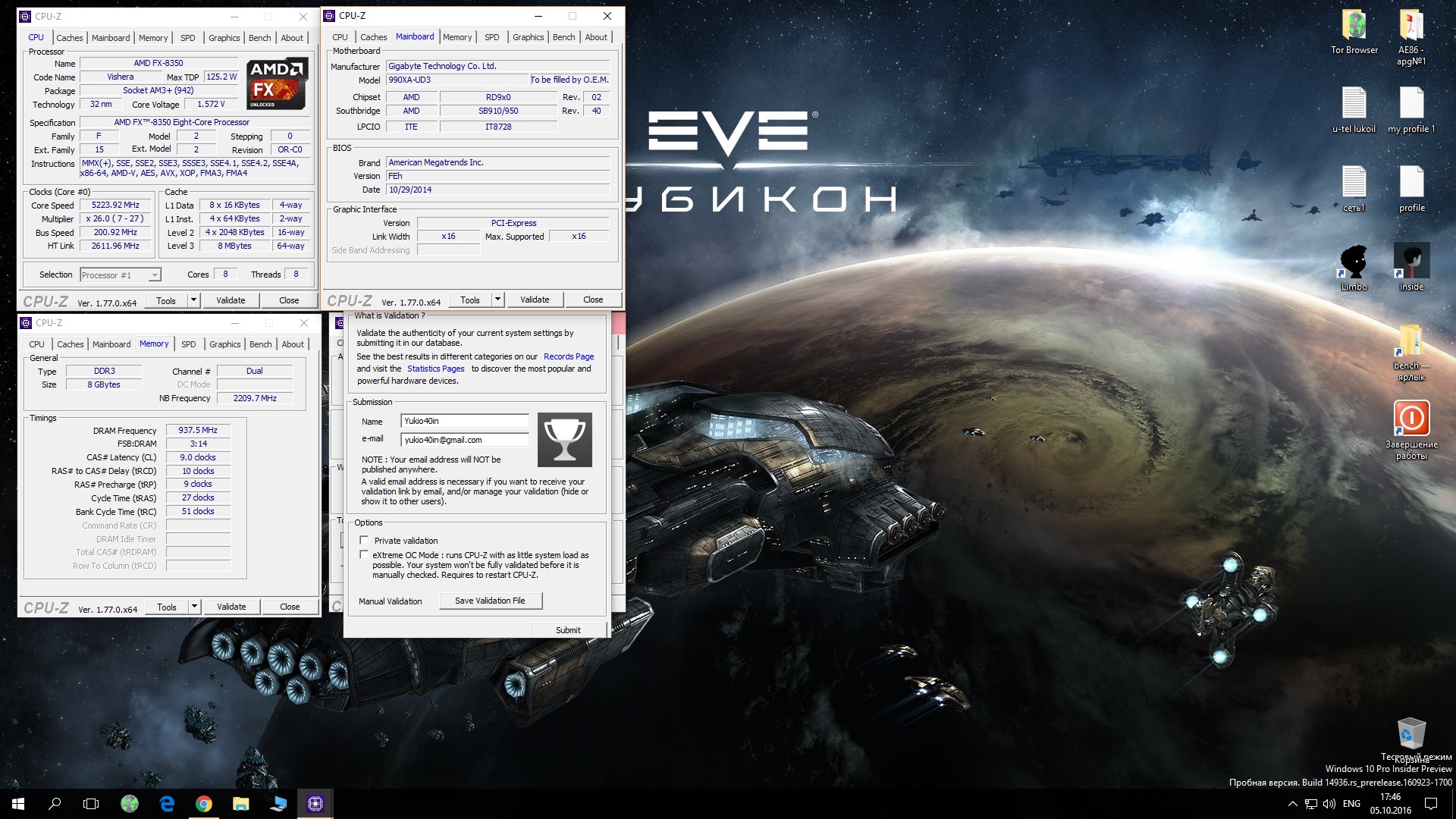Launch Inside game shortcut
1456x819 pixels.
click(x=1411, y=268)
